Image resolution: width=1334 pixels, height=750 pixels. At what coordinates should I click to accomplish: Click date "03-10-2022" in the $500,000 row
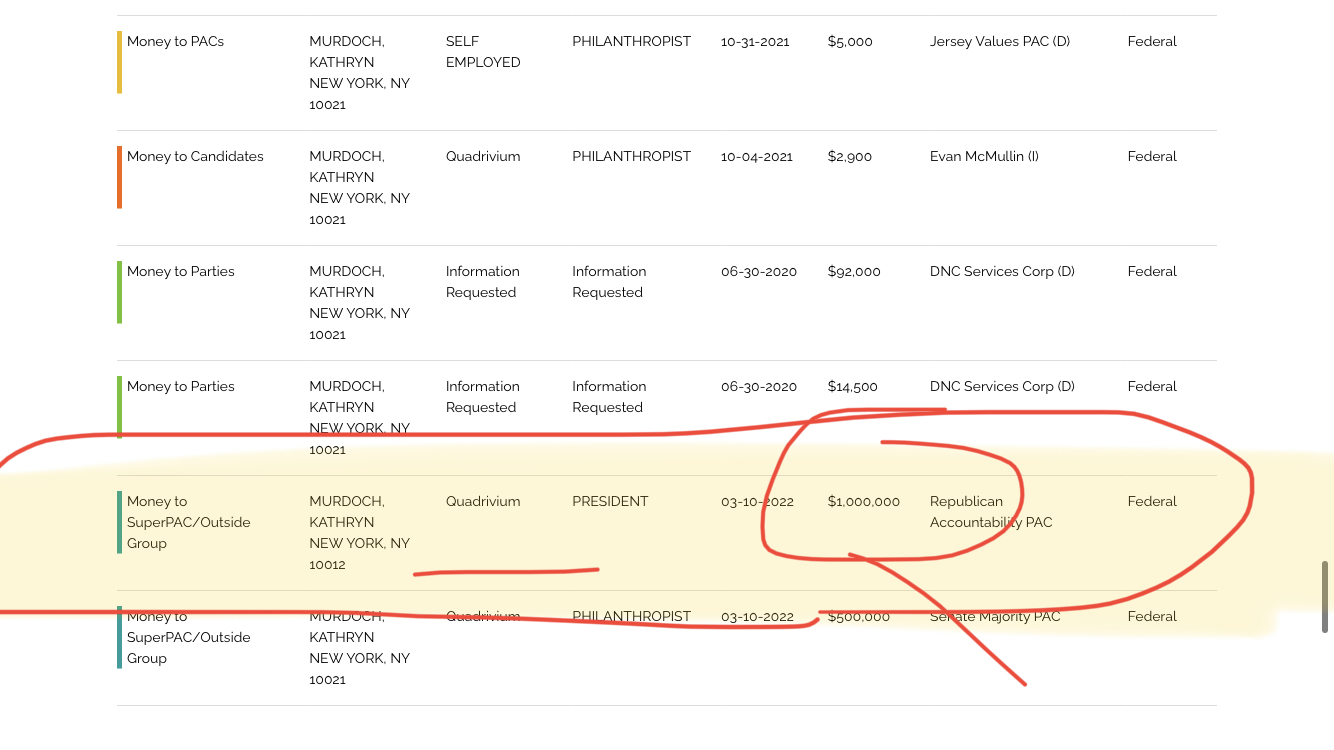(757, 617)
